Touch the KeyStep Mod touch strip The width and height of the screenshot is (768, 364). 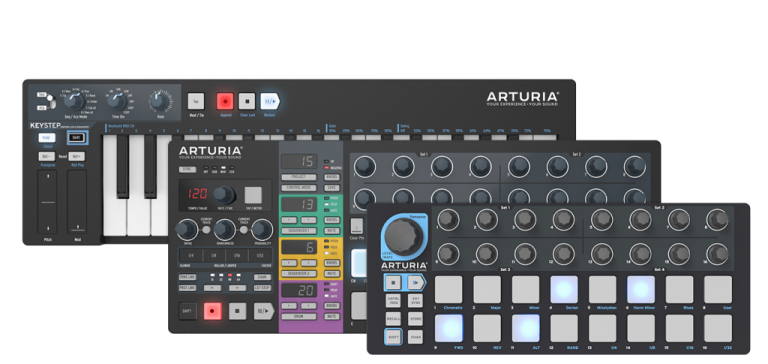coord(76,202)
